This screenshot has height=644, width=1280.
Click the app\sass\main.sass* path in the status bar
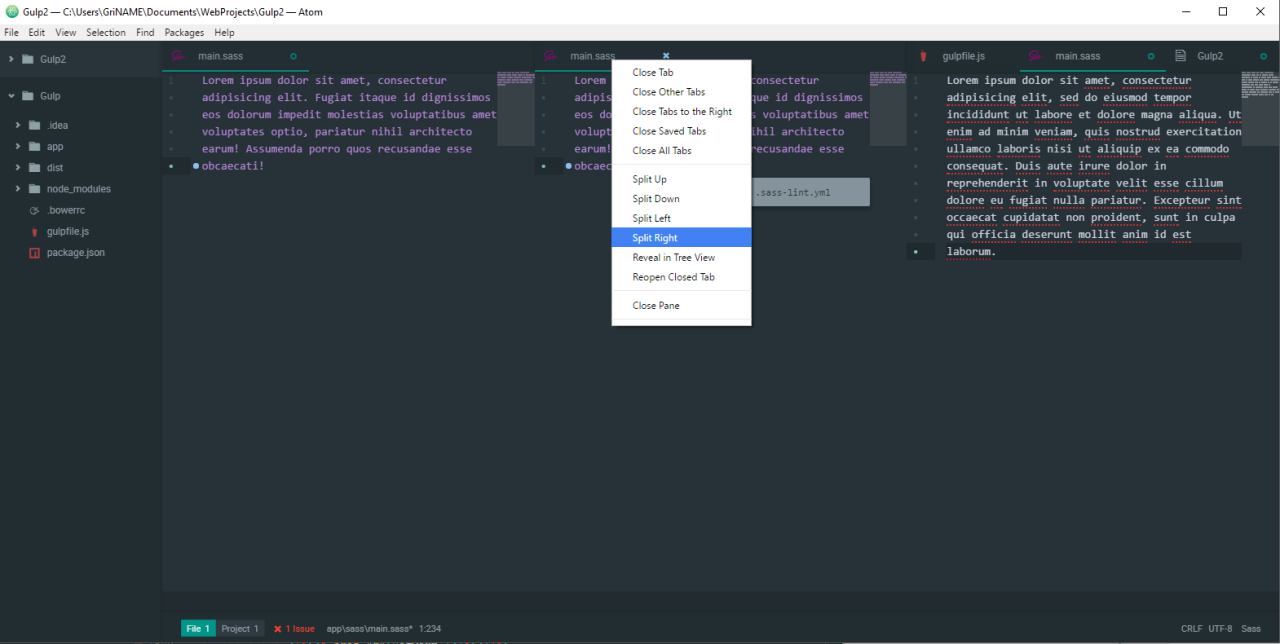(370, 629)
